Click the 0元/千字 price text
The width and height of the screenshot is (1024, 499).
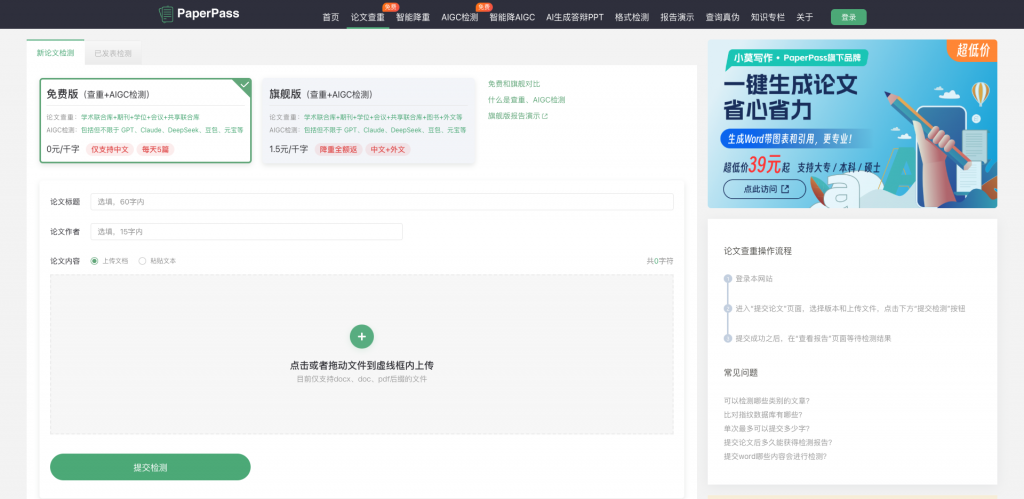(63, 150)
